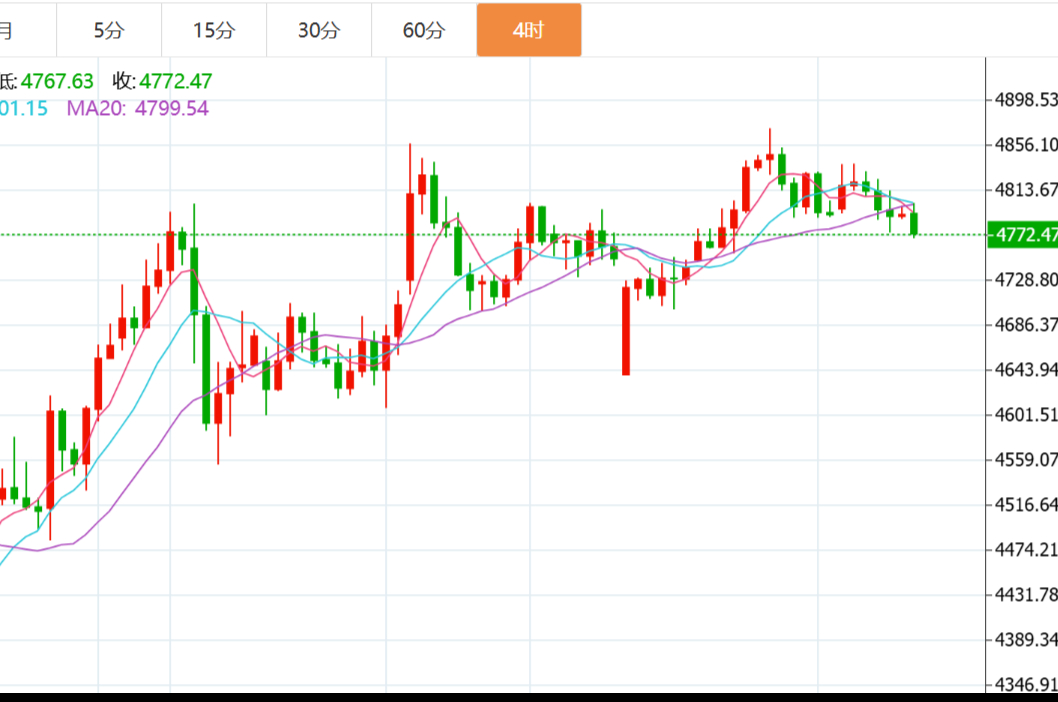Choose the 60分 interval tab
Image resolution: width=1058 pixels, height=702 pixels.
(x=424, y=30)
